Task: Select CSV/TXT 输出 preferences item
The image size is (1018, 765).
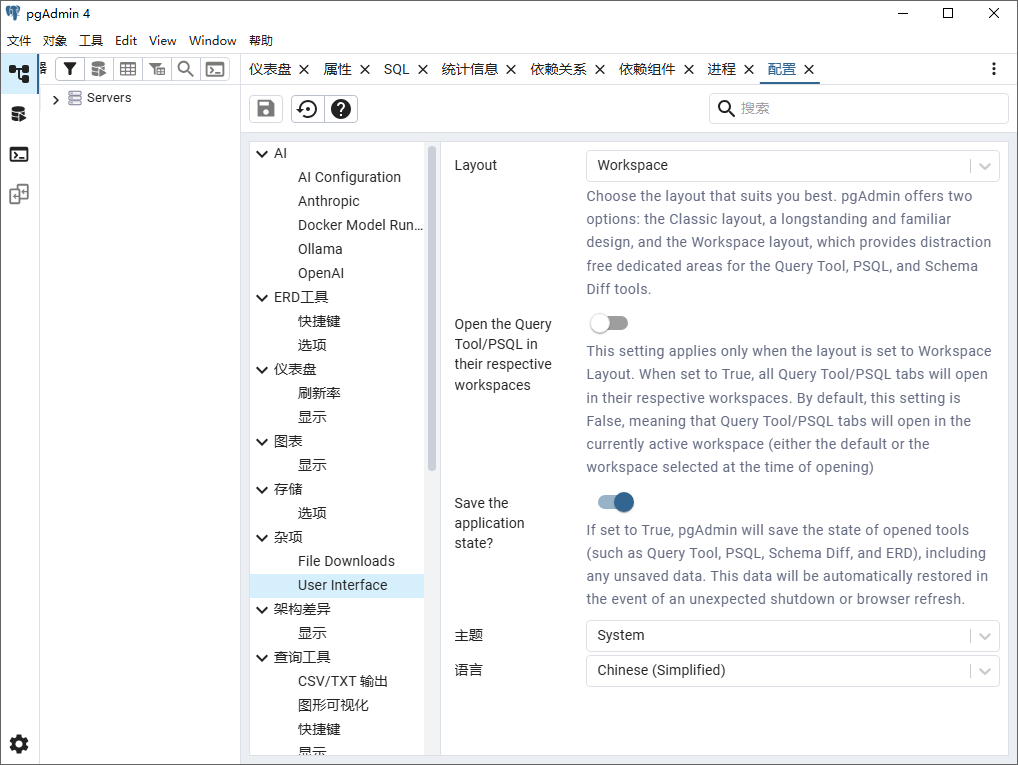Action: 343,681
